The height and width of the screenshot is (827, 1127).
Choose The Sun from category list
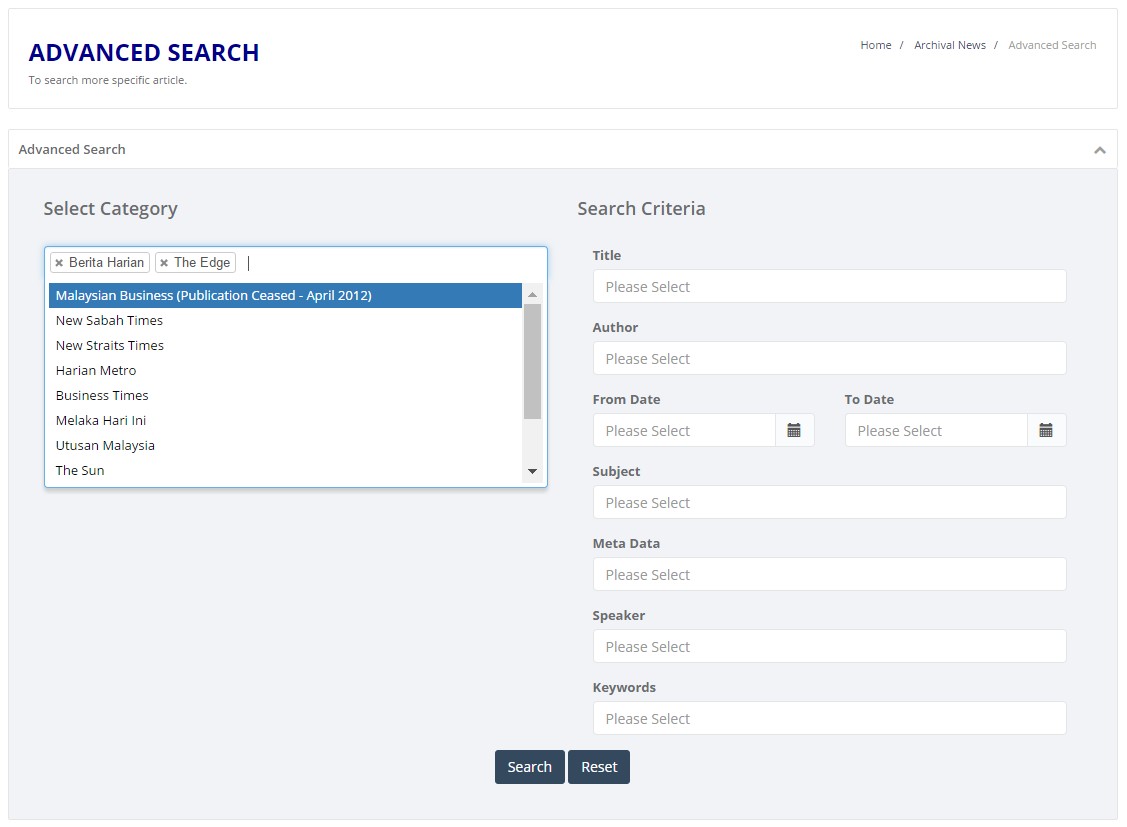80,470
